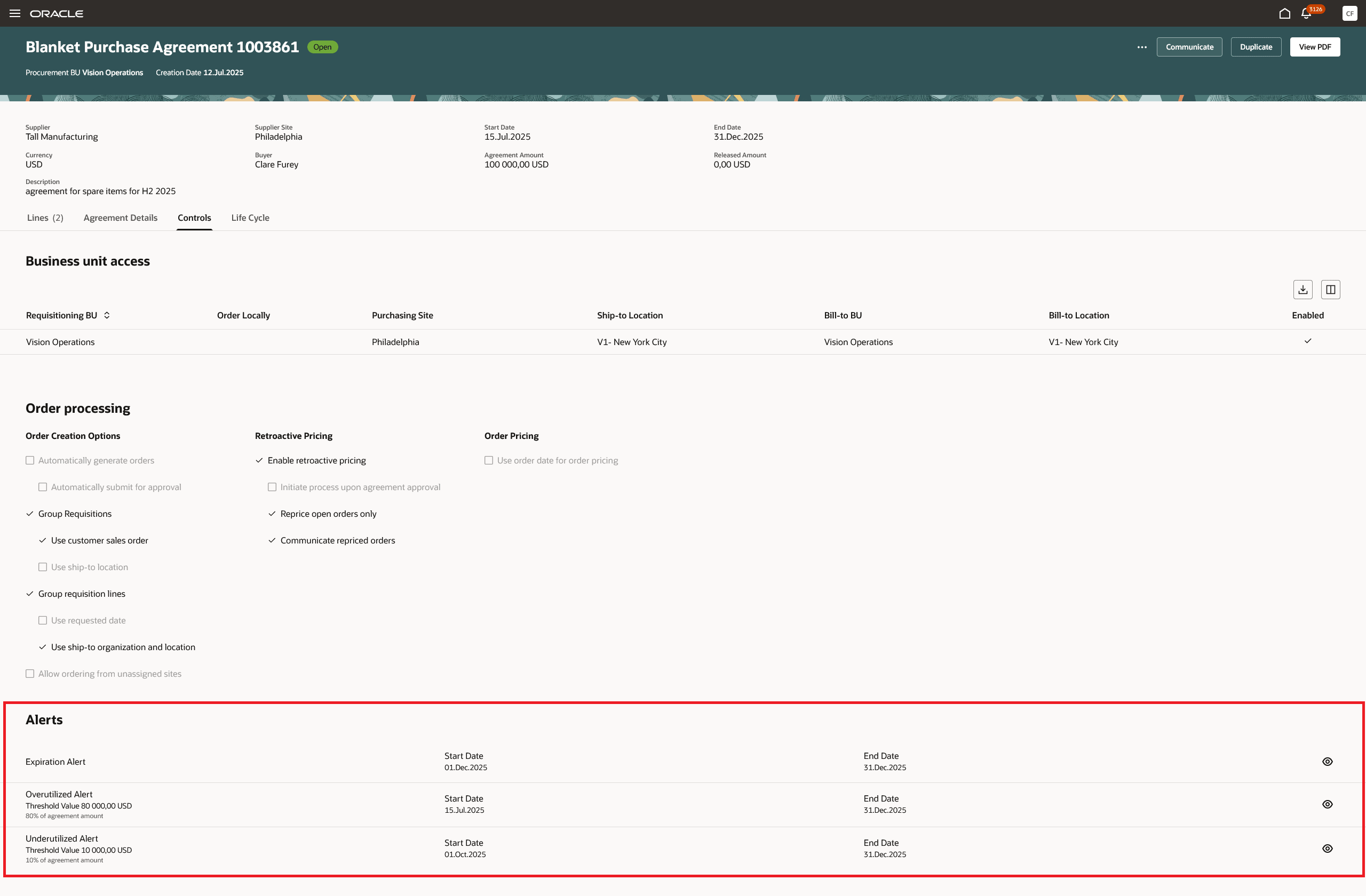Switch to the Life Cycle tab
Image resolution: width=1366 pixels, height=896 pixels.
pyautogui.click(x=250, y=218)
